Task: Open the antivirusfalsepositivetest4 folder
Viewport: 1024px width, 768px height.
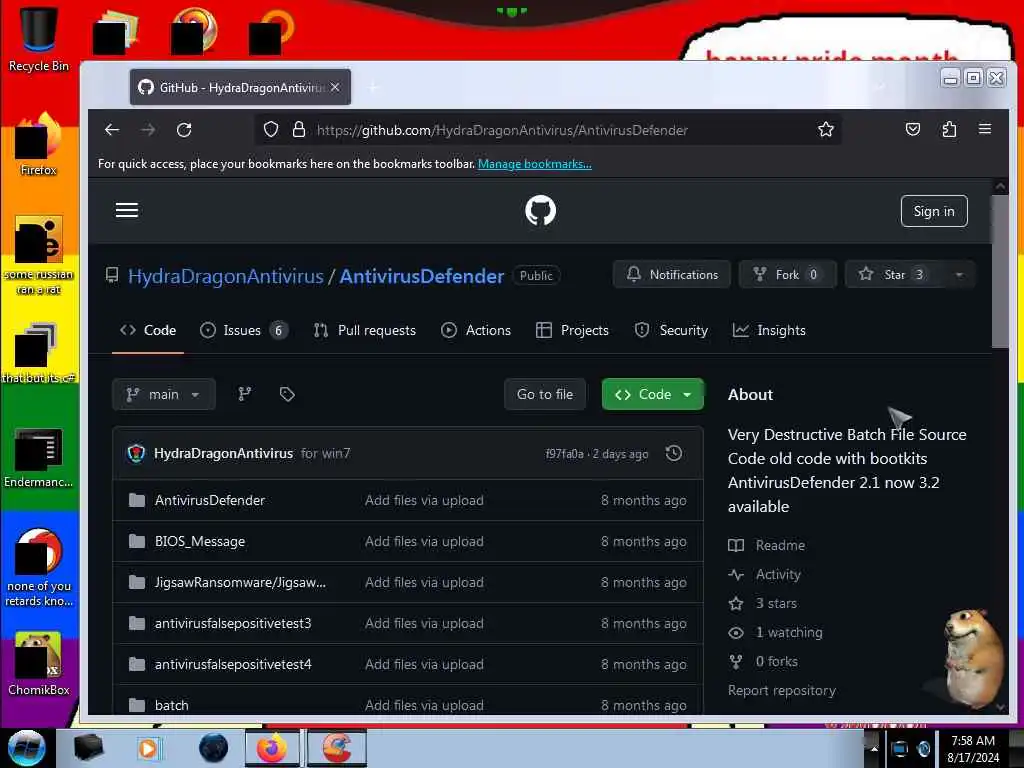Action: 233,664
